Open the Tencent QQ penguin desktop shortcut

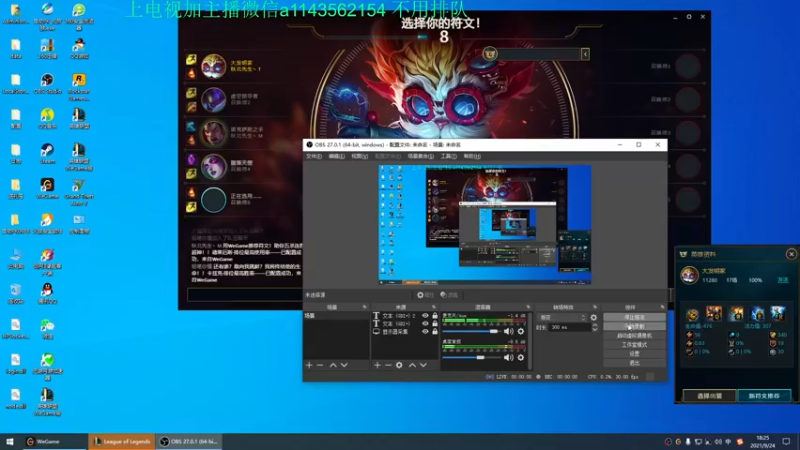[47, 293]
